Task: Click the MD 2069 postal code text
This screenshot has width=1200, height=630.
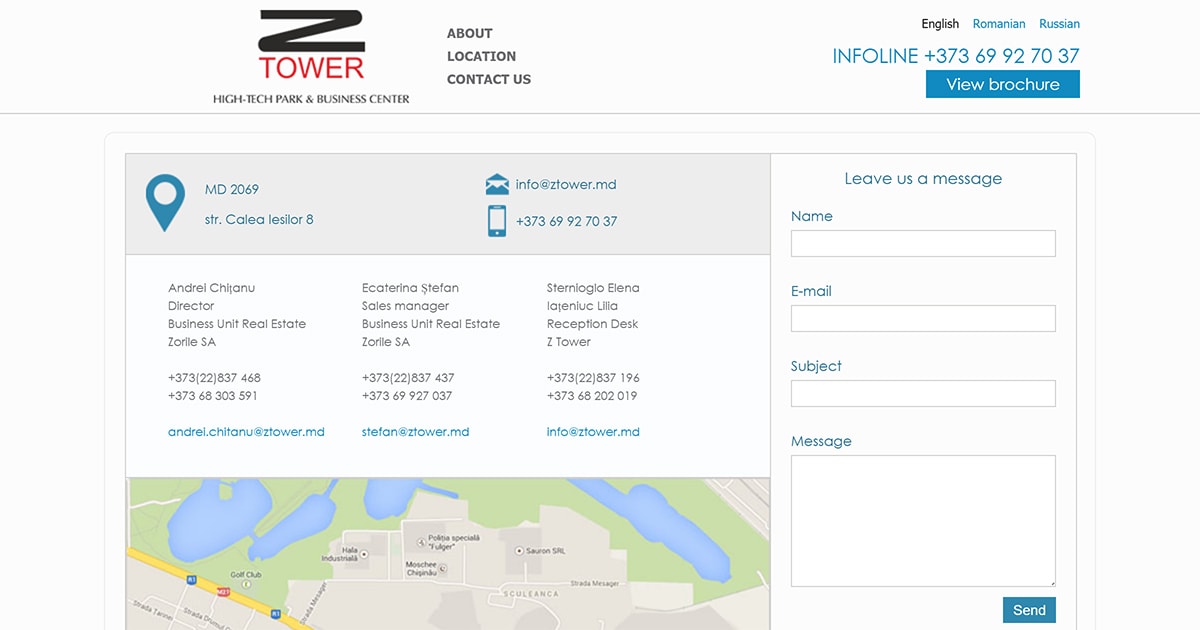Action: [232, 189]
